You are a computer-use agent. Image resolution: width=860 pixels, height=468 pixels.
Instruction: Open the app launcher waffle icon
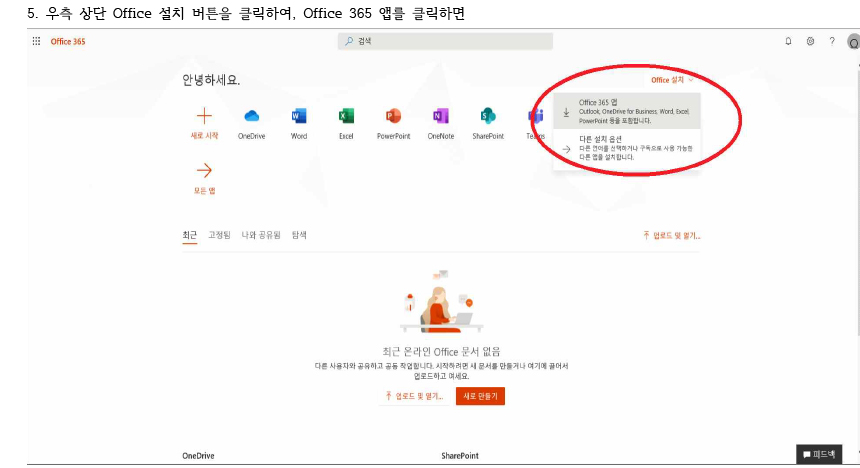click(x=36, y=41)
